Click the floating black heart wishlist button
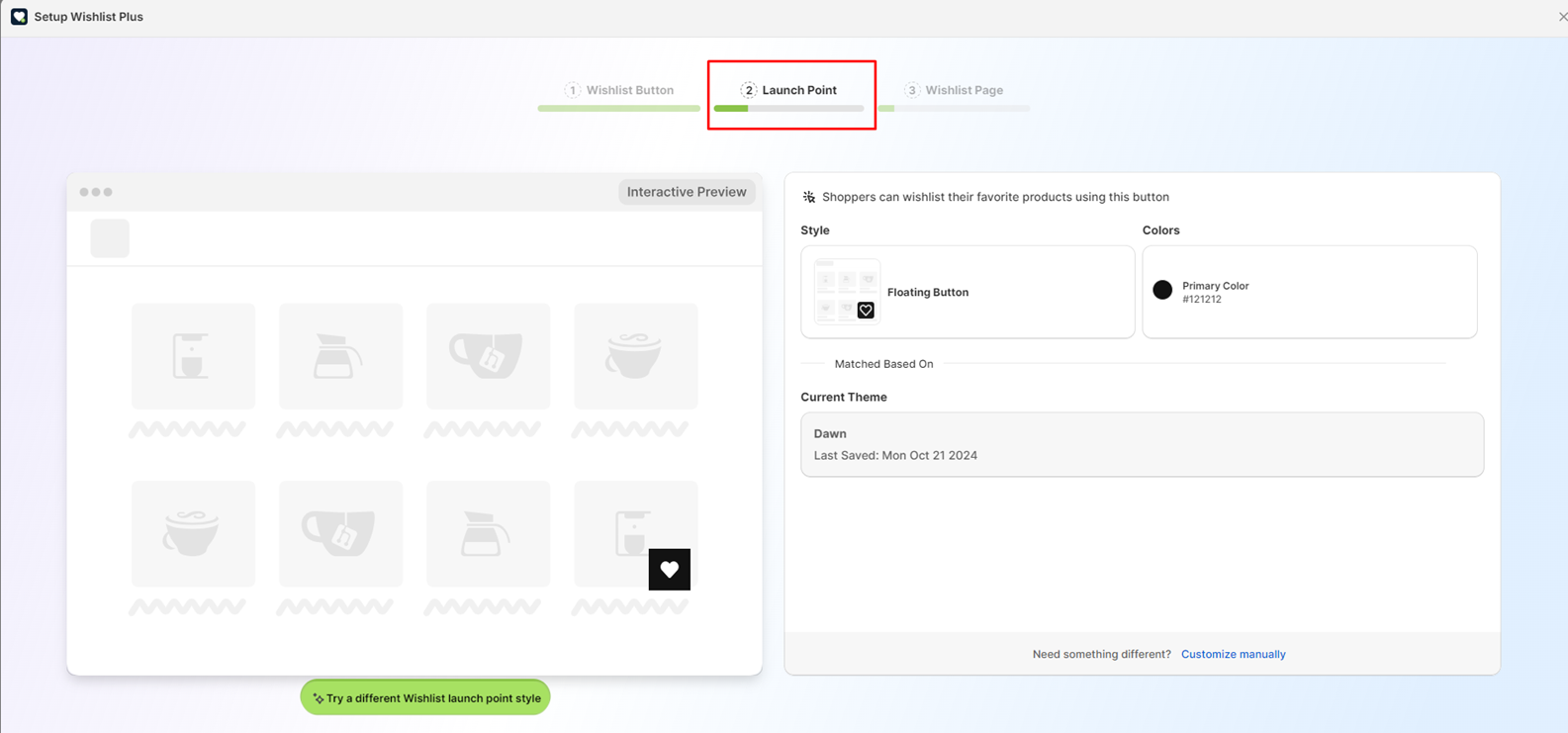The height and width of the screenshot is (733, 1568). 669,570
